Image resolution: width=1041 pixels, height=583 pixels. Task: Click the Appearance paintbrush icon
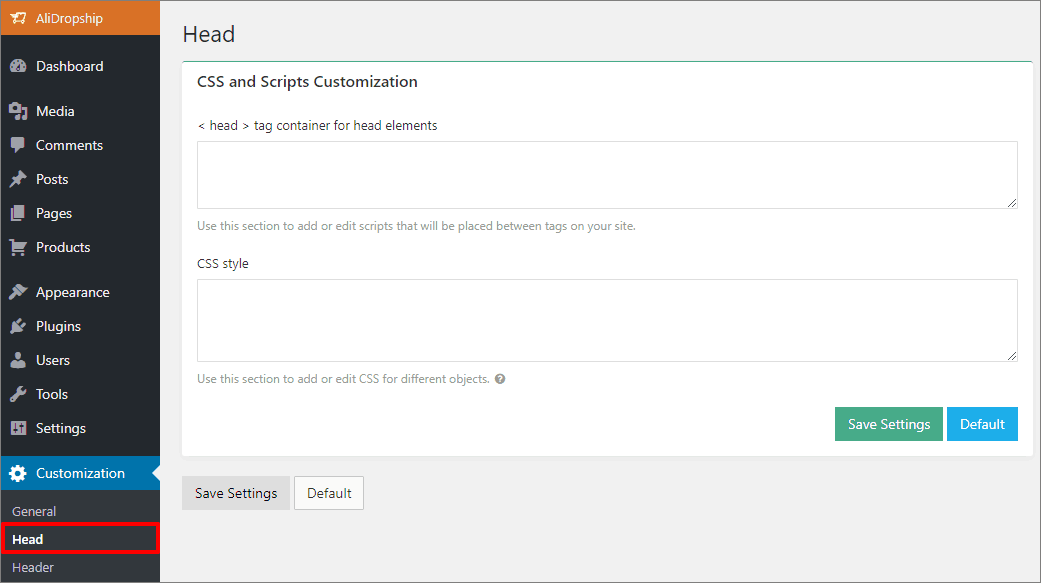(x=18, y=292)
